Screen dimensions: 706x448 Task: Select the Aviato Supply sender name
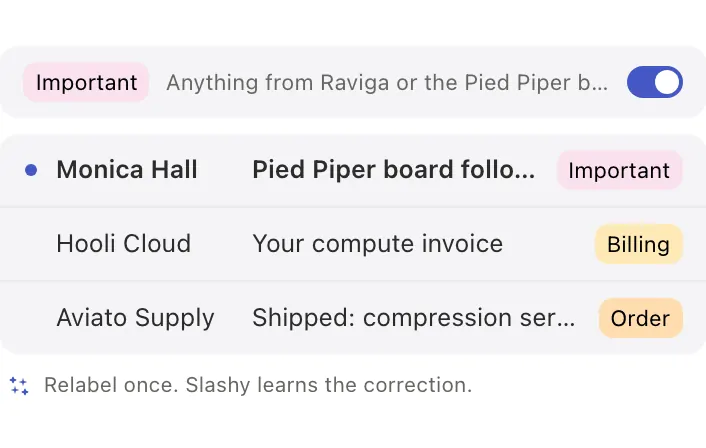136,318
